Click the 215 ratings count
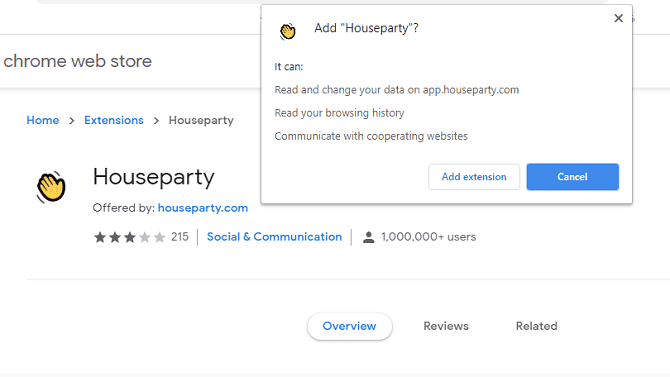The width and height of the screenshot is (670, 377). pos(180,237)
